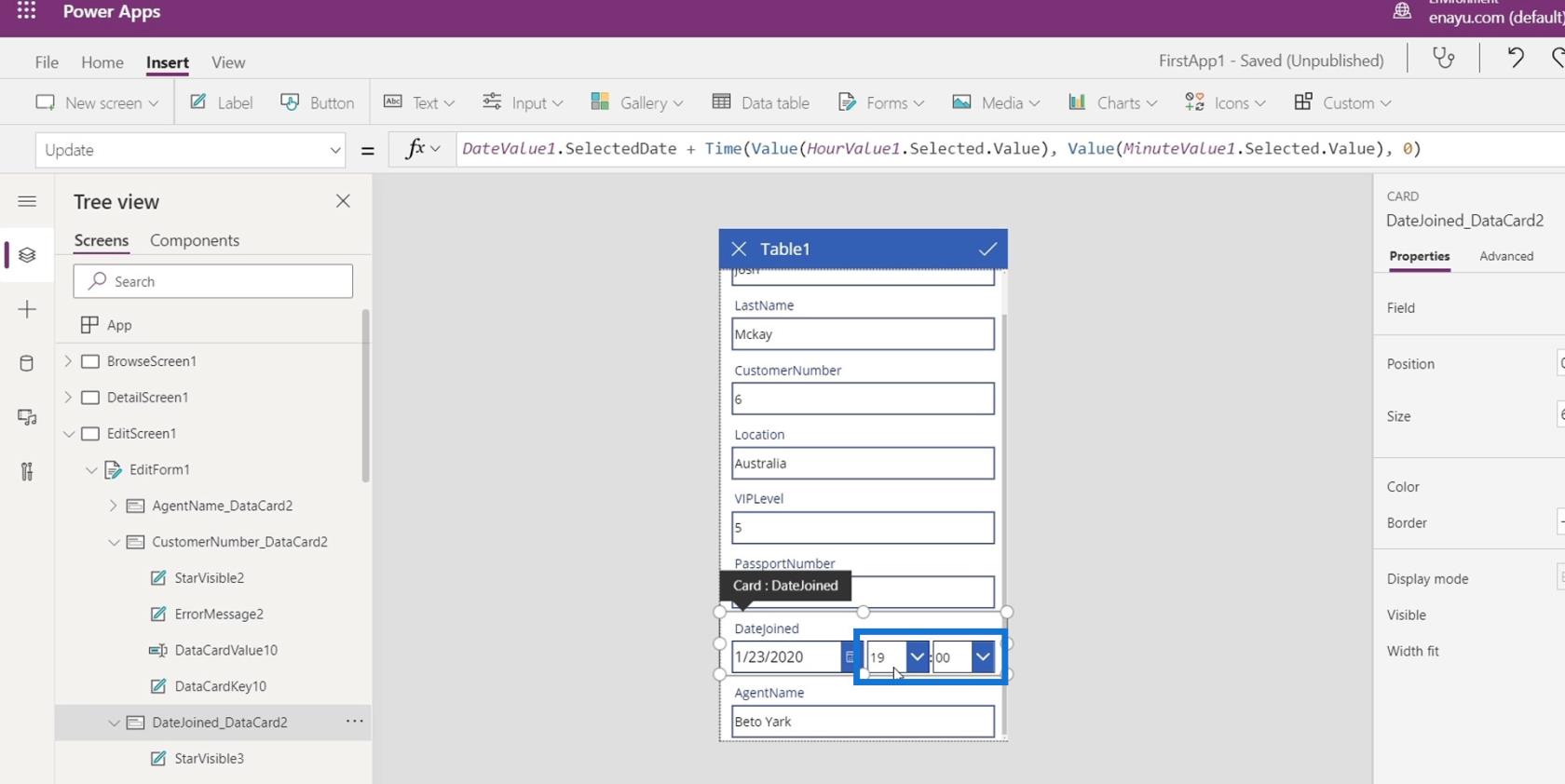Click the fx formula function button

click(x=421, y=149)
